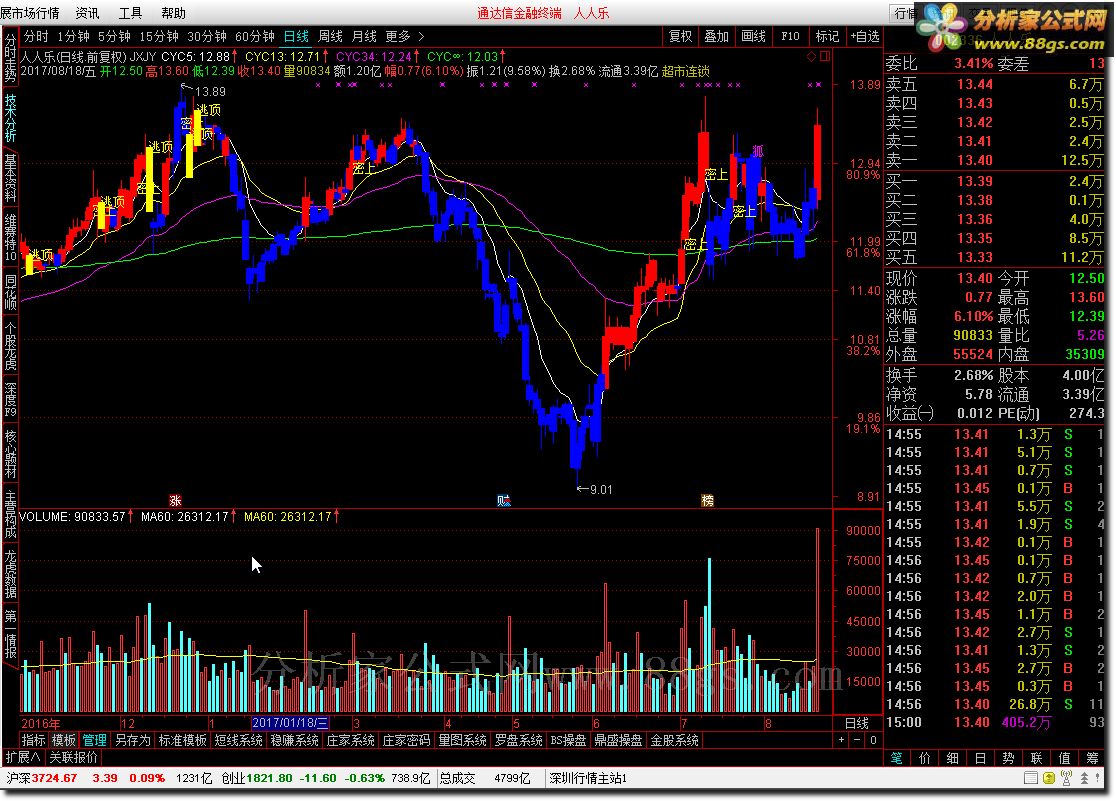Open 画线 drawing tools

point(753,36)
